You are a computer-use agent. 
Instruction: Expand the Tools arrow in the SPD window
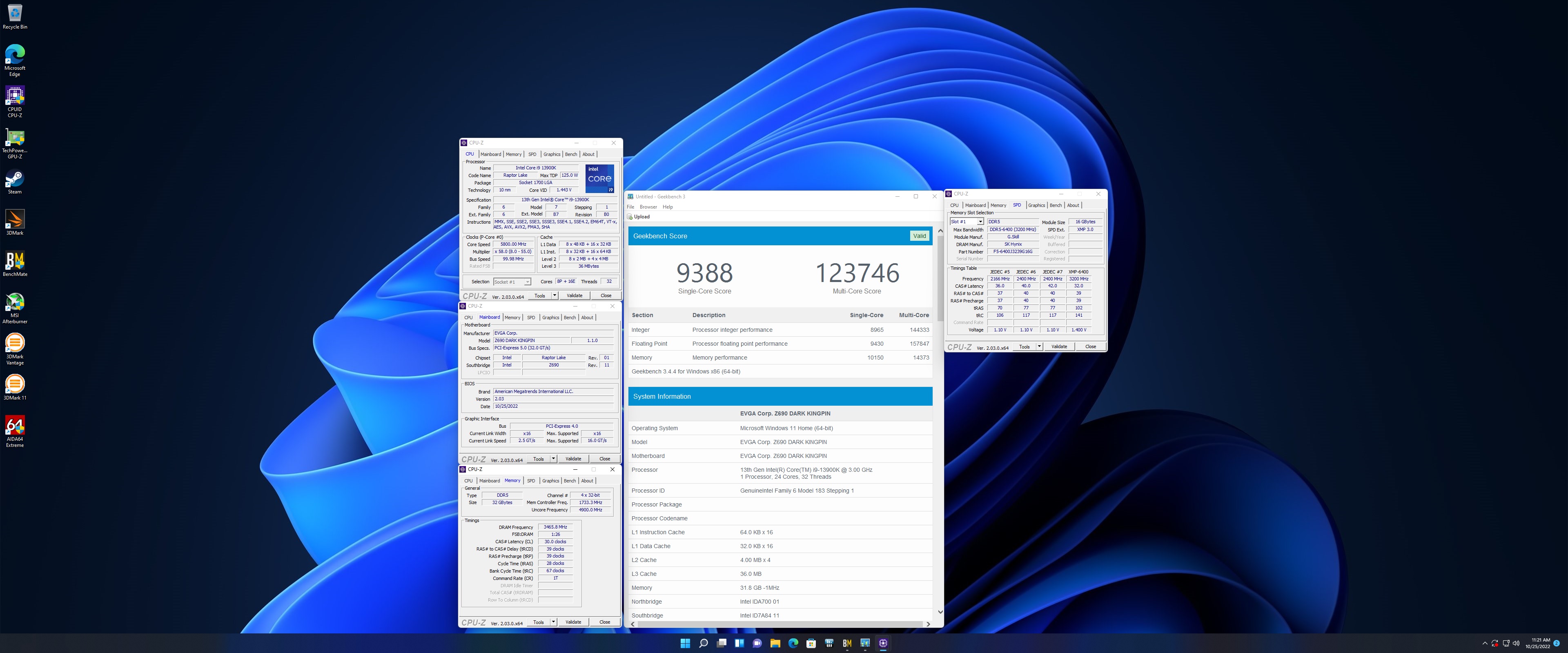tap(1039, 347)
